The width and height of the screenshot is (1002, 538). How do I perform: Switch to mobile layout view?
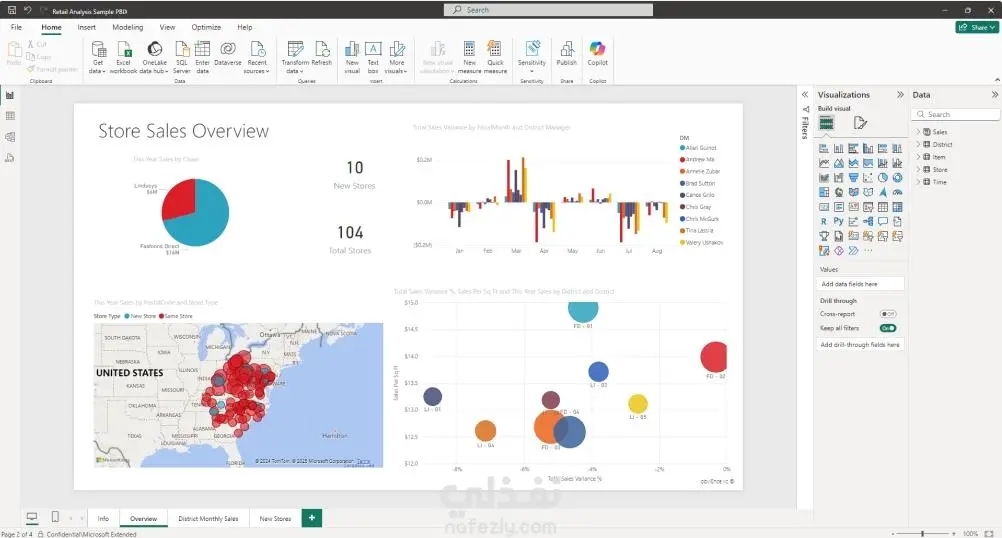coord(55,517)
